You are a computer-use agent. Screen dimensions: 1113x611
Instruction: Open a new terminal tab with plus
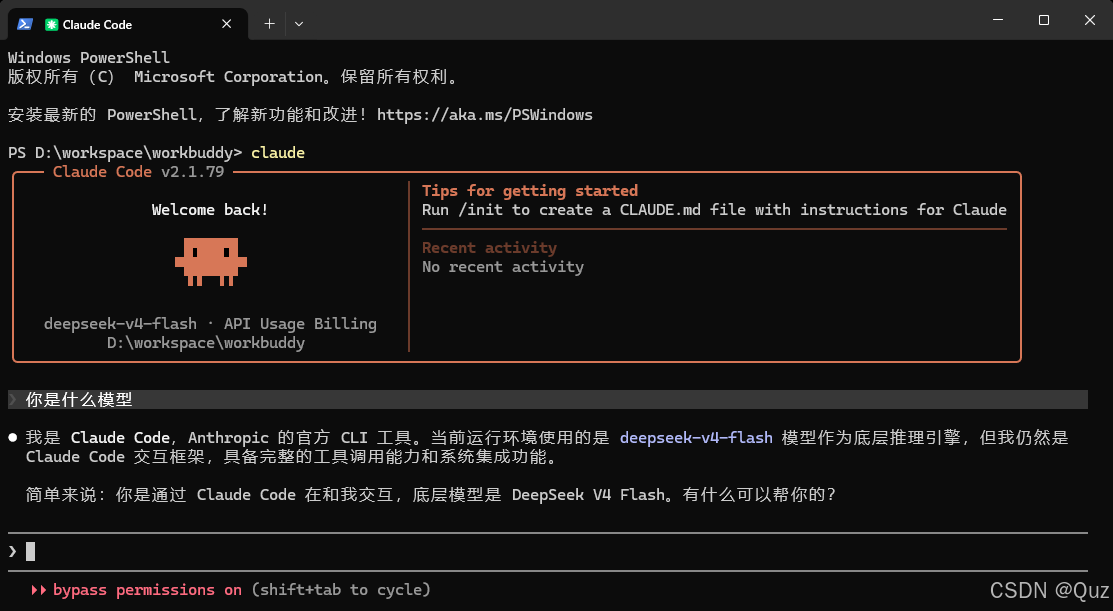[269, 24]
